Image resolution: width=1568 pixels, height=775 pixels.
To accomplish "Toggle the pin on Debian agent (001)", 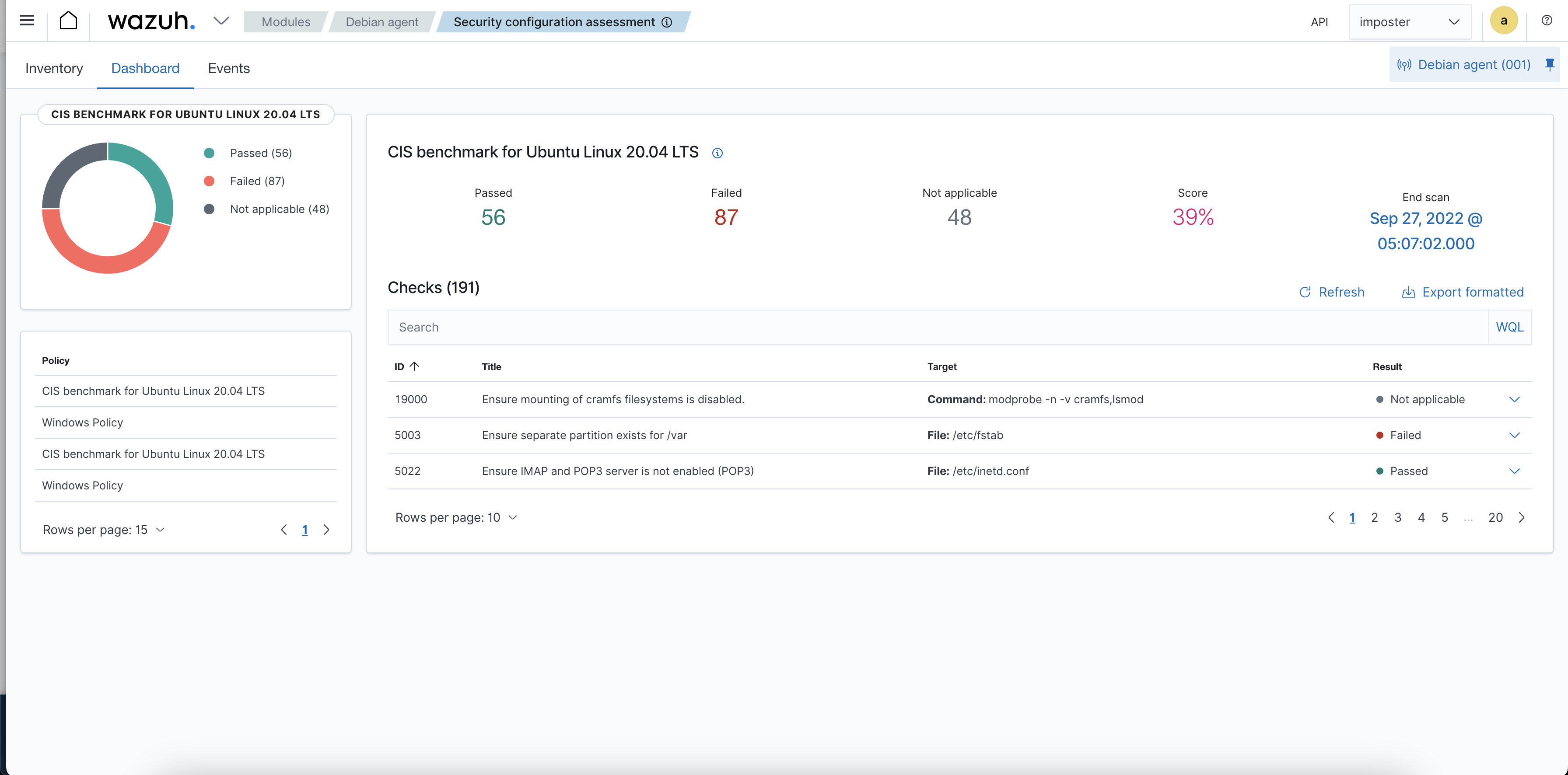I will (1550, 64).
